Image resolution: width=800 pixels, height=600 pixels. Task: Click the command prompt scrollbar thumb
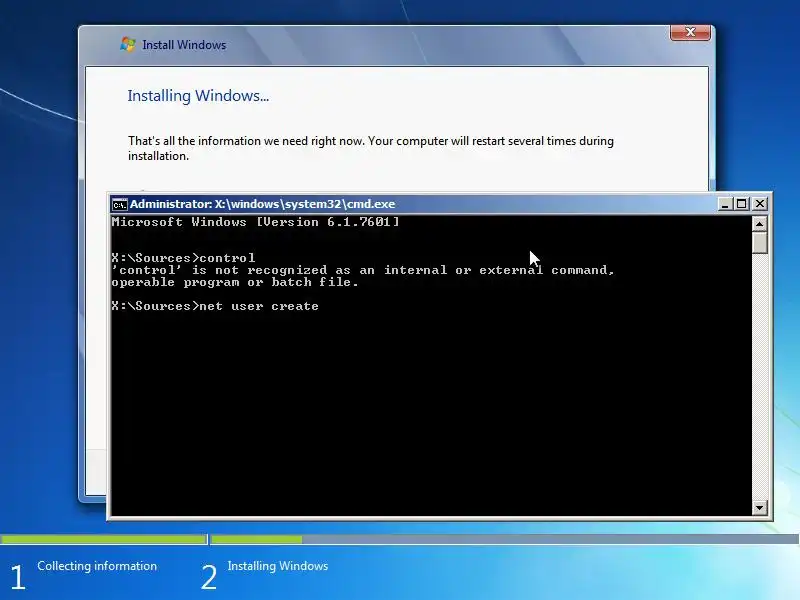760,242
